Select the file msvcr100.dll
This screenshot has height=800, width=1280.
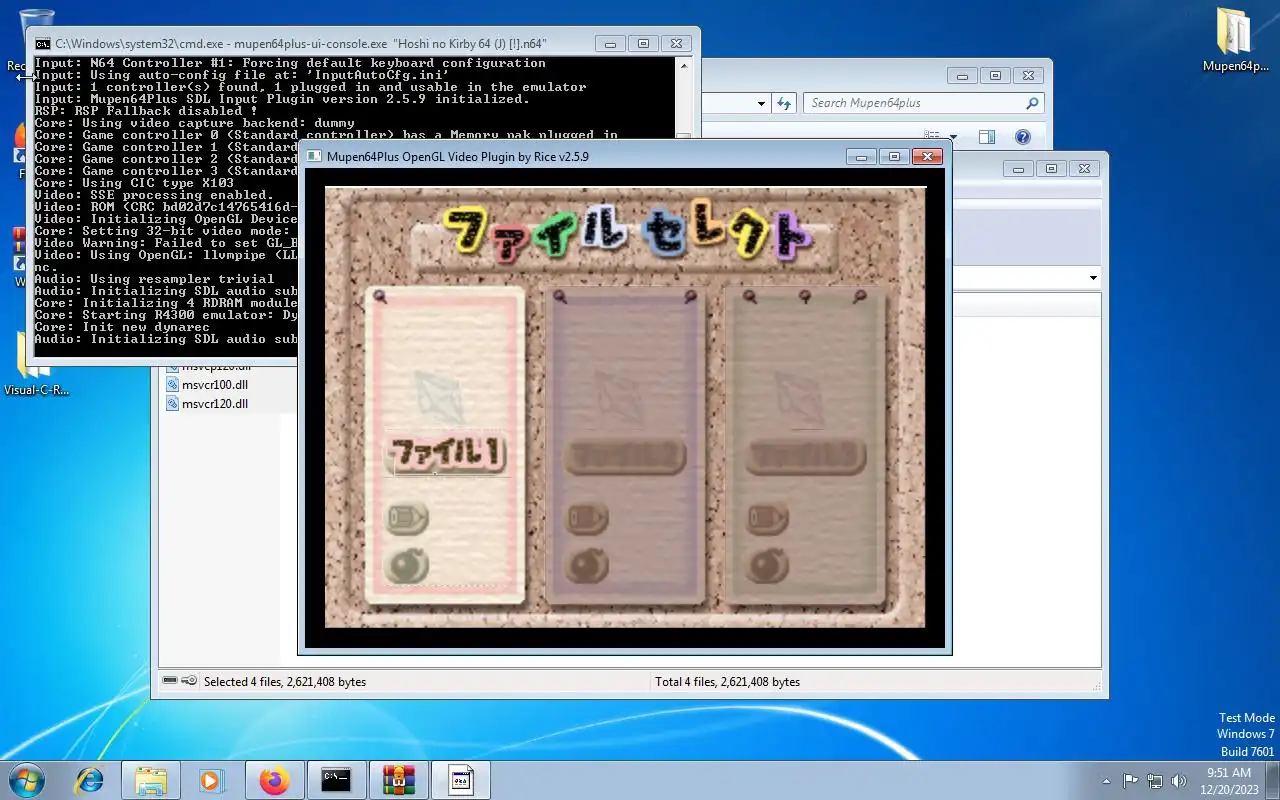point(206,385)
